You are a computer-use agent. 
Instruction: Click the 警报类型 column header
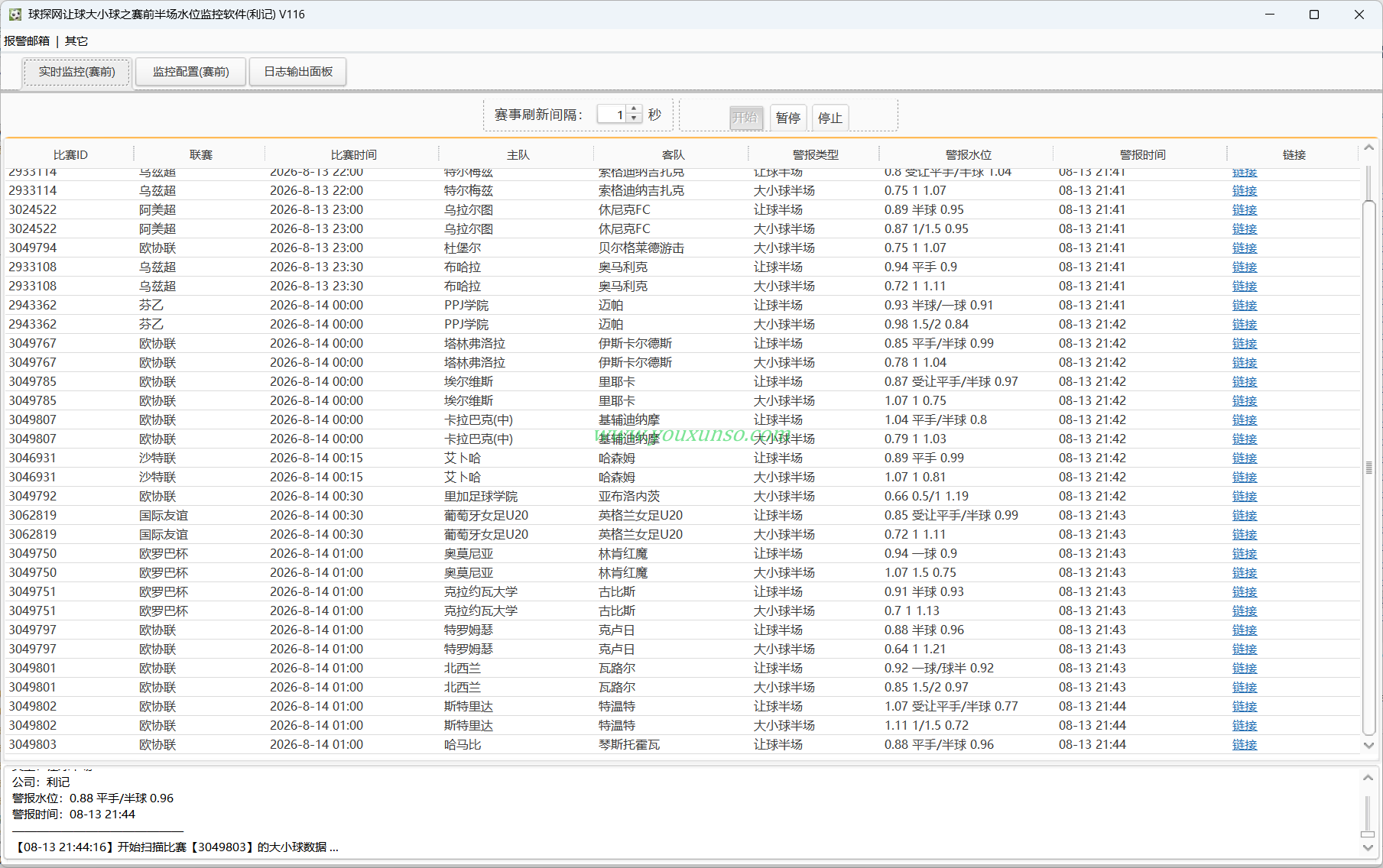coord(815,155)
